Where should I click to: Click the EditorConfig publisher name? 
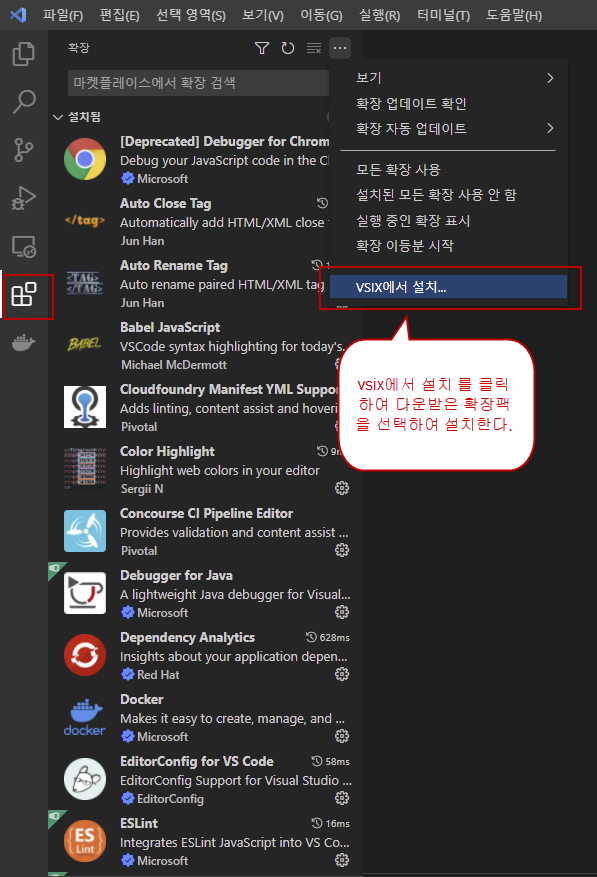point(170,799)
